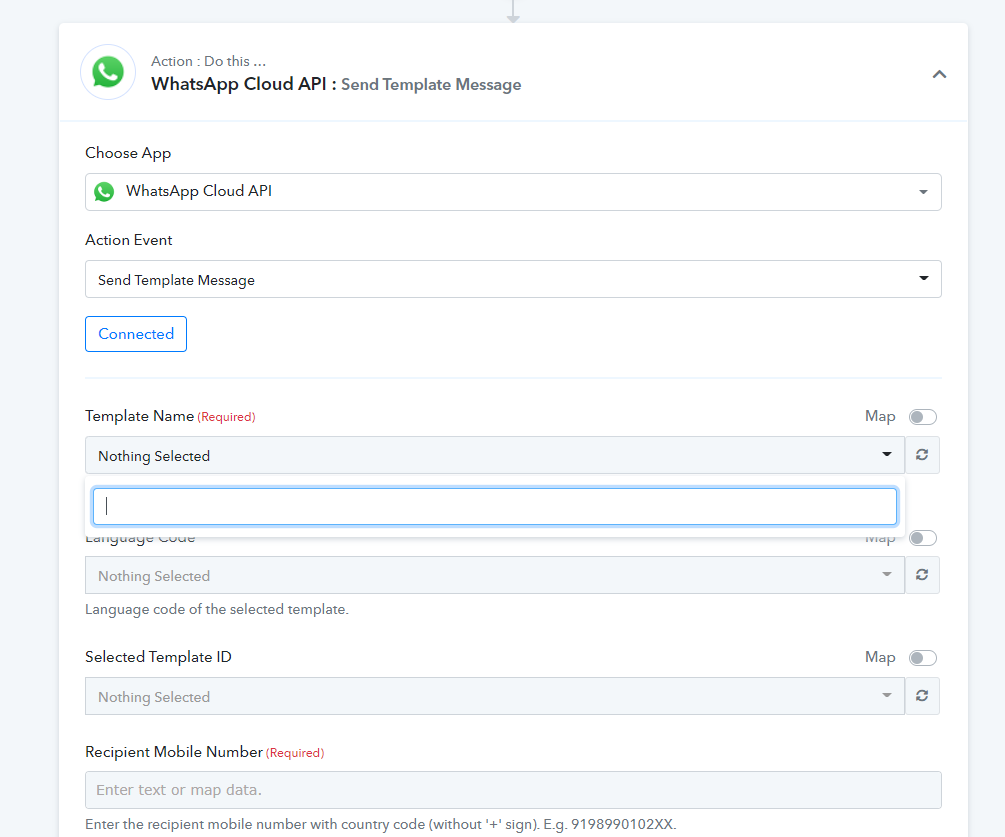
Task: Toggle Map switch for Template Name
Action: coord(922,417)
